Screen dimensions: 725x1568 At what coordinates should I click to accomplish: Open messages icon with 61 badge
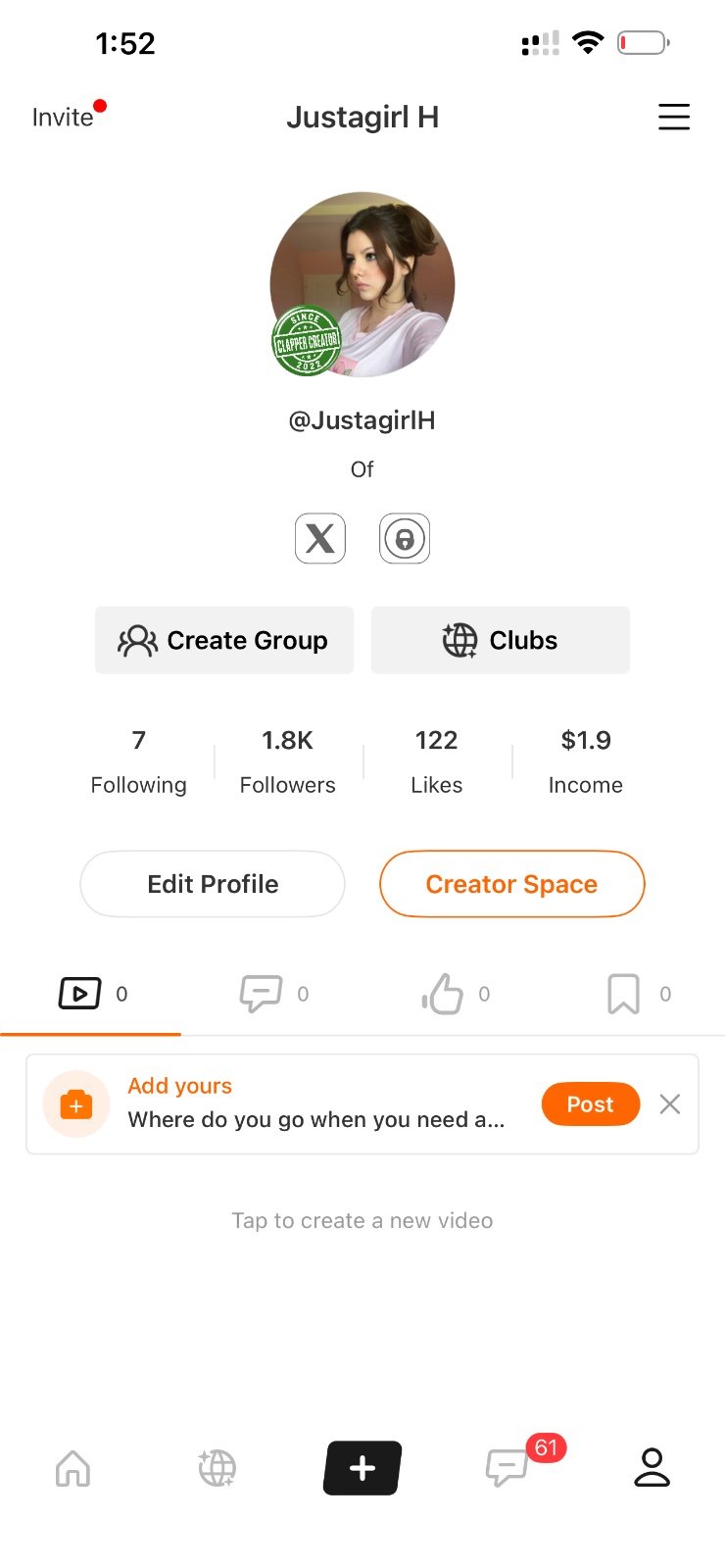(x=507, y=1468)
